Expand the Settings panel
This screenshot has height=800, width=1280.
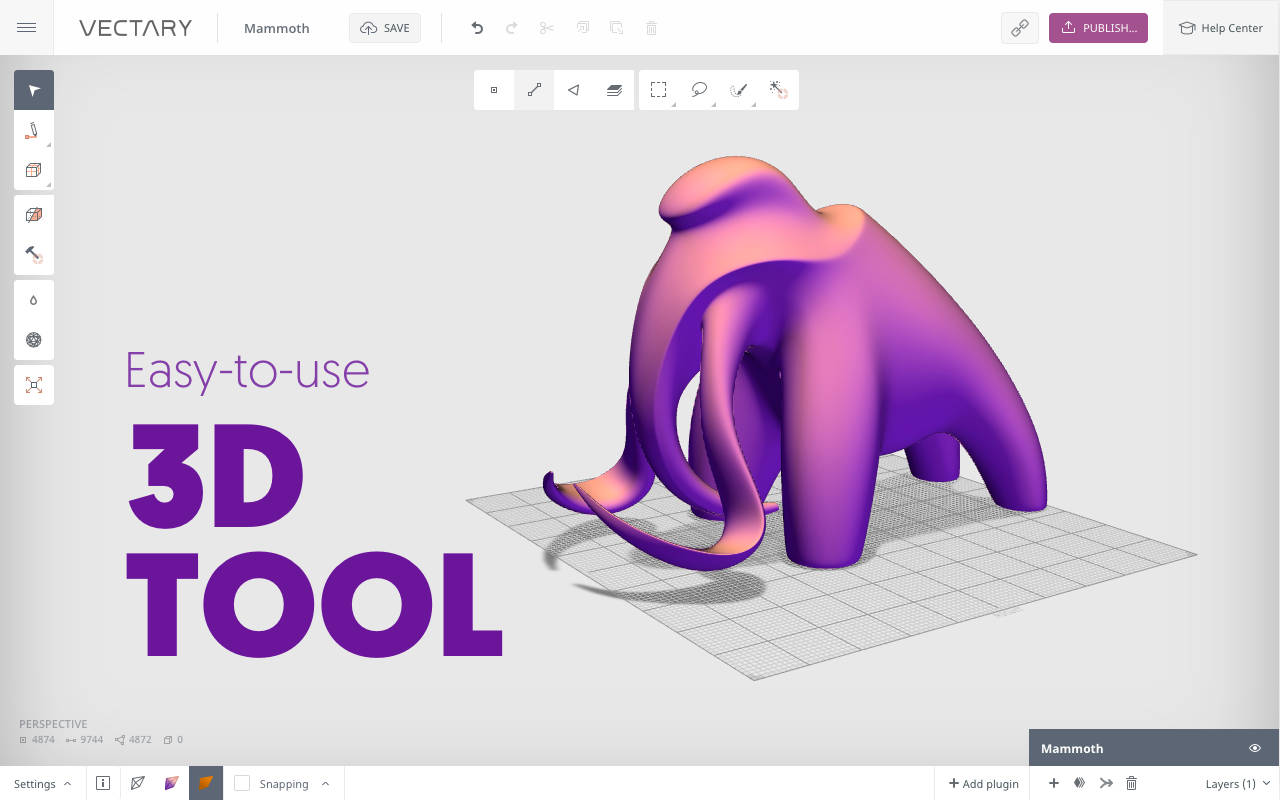42,784
